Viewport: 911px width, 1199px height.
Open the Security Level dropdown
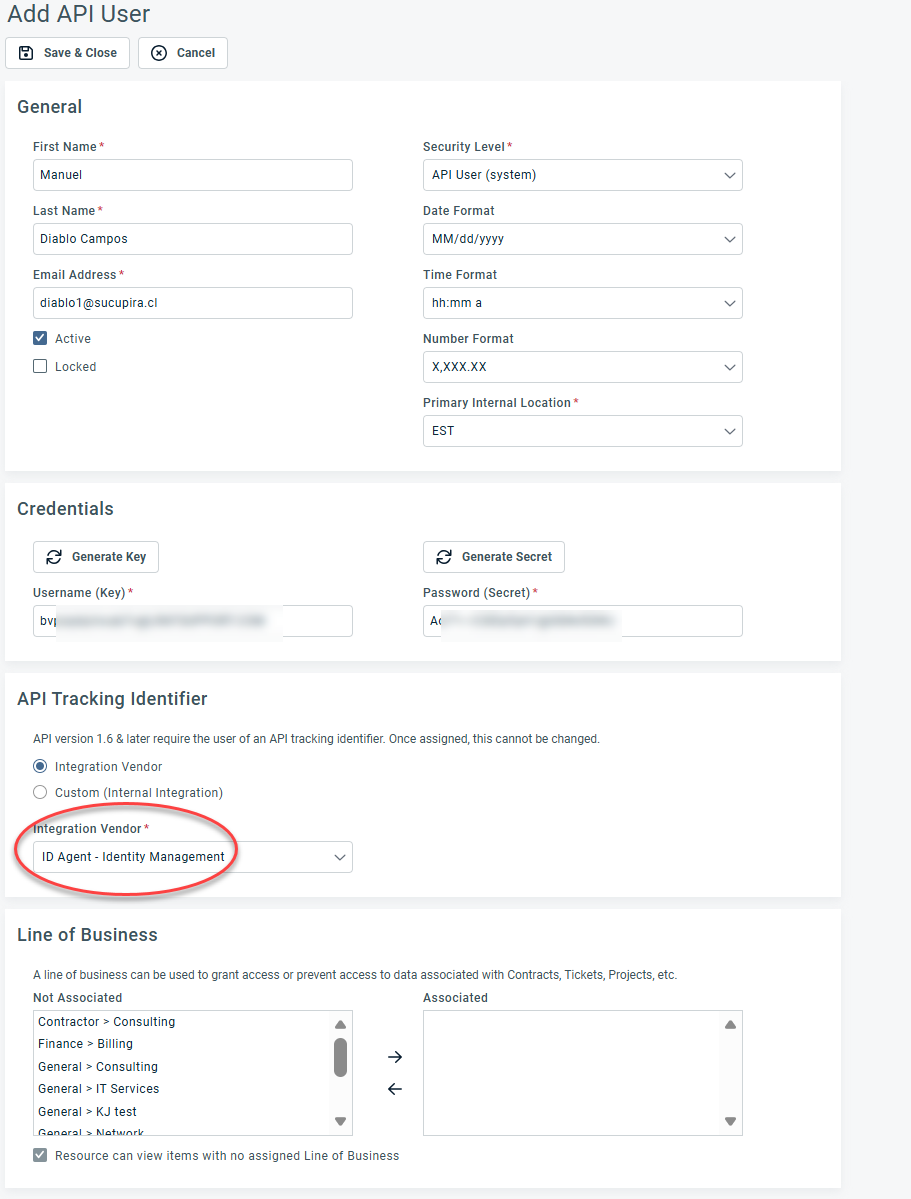pos(582,175)
